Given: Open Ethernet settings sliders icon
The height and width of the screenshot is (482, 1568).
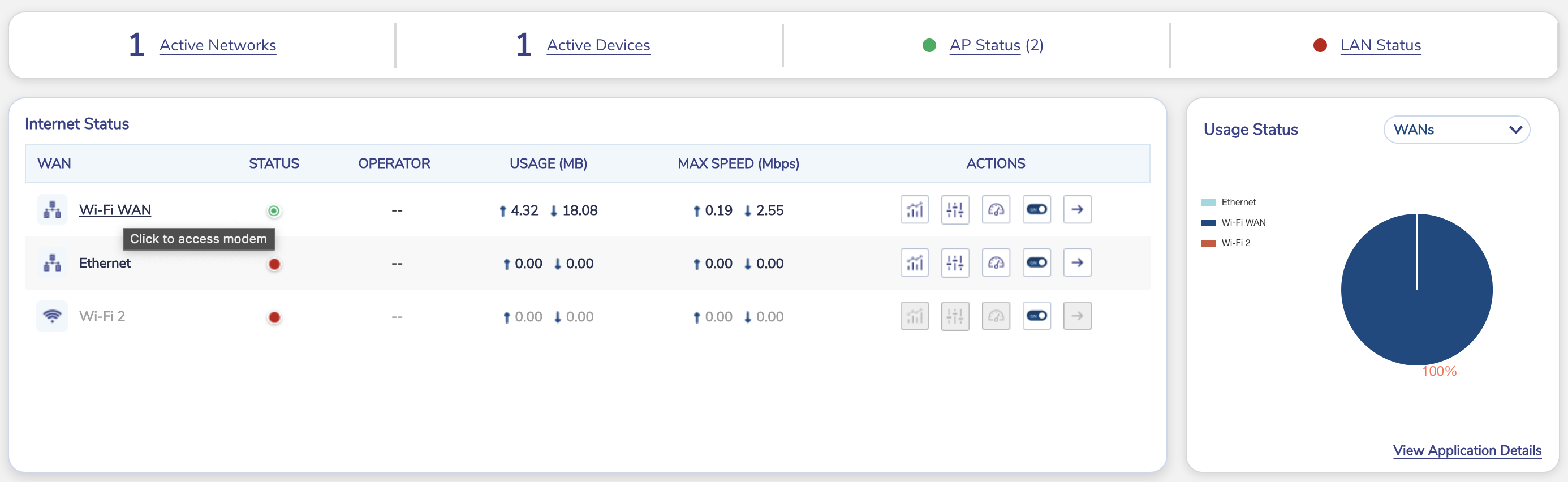Looking at the screenshot, I should click(955, 263).
